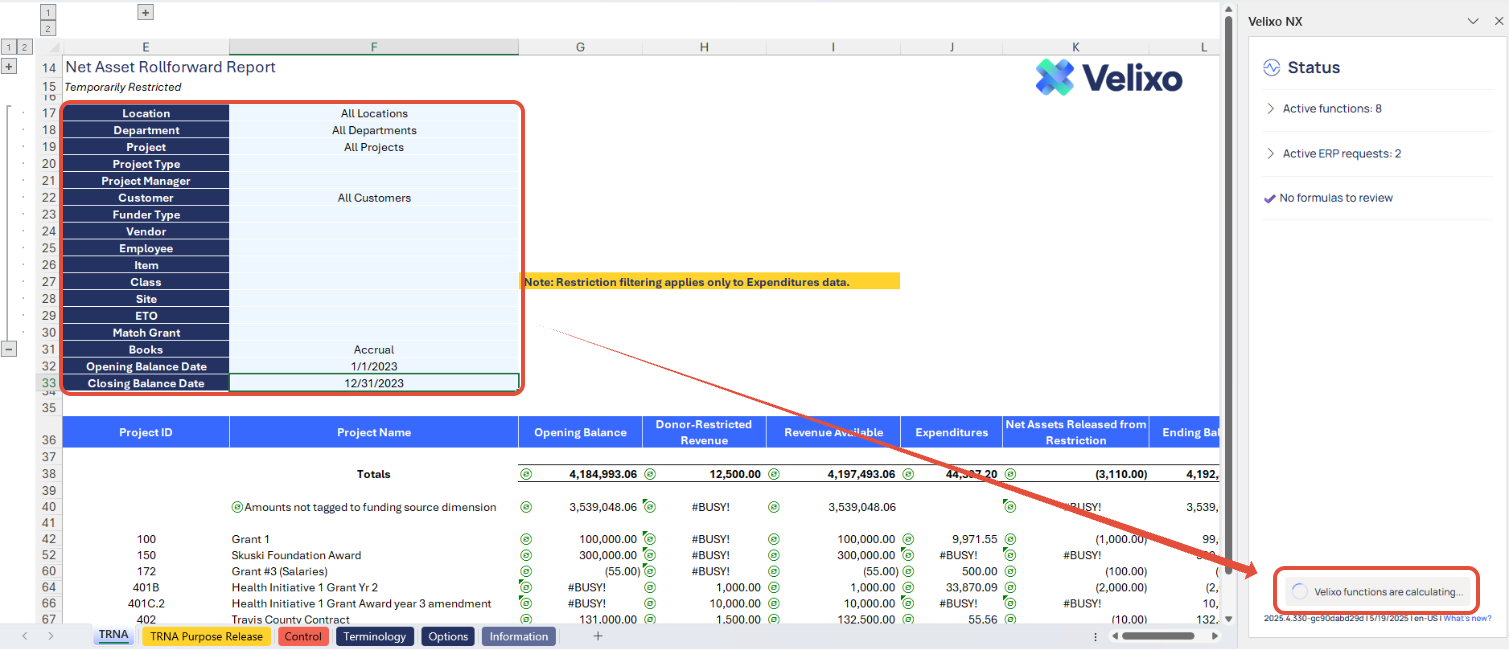
Task: Click the Net Asset Rollforward Report title
Action: coord(170,67)
